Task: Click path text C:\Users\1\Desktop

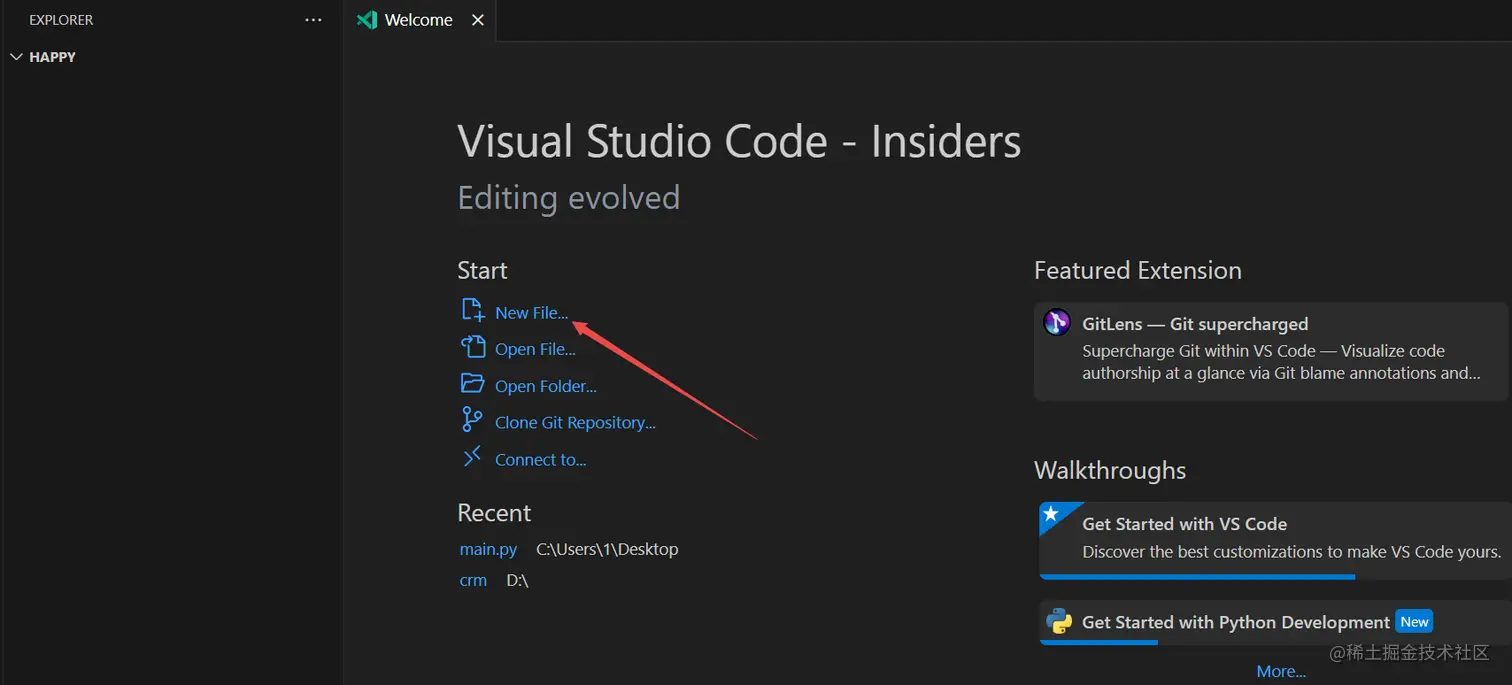Action: coord(607,549)
